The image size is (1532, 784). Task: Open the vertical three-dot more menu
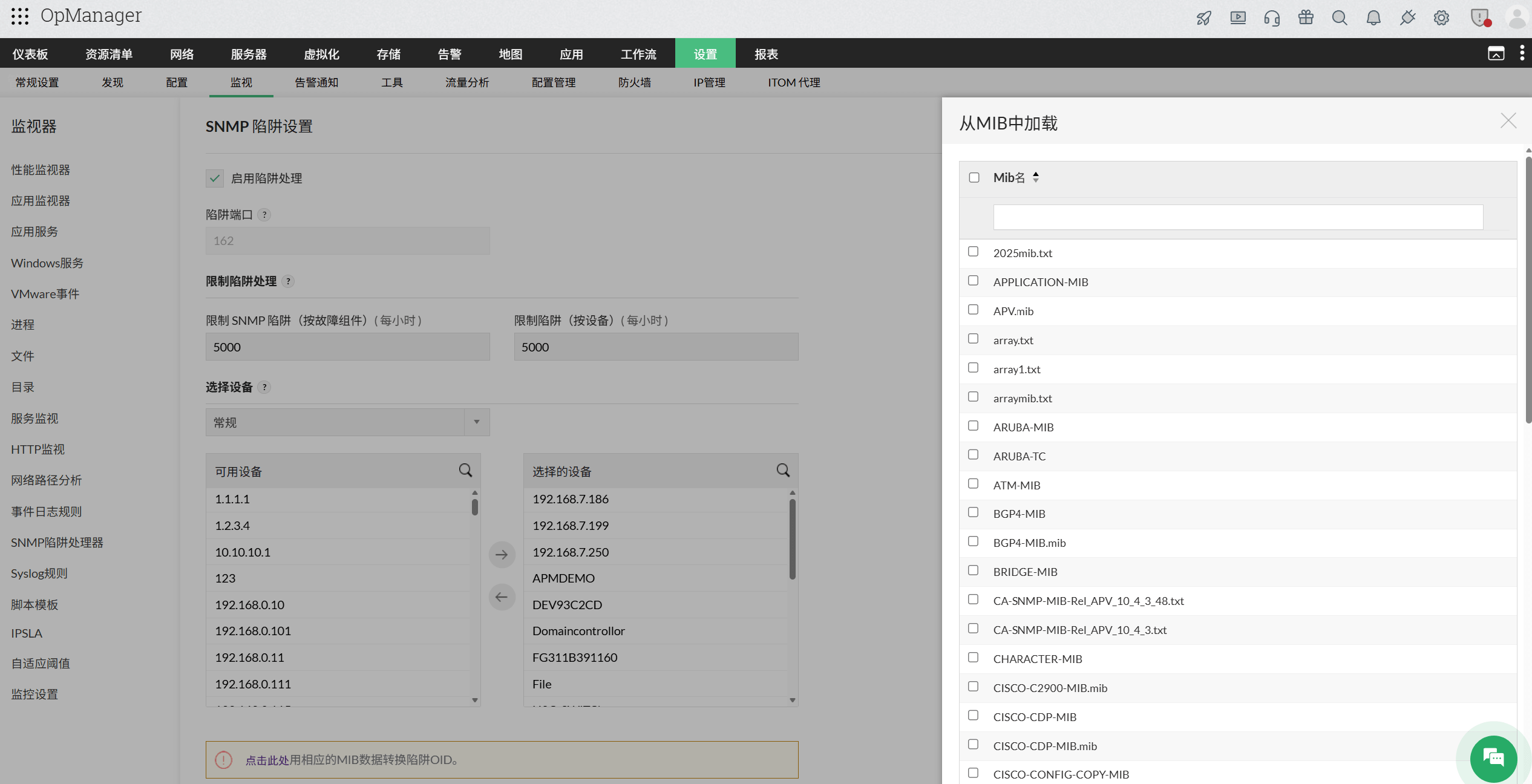(x=1522, y=53)
